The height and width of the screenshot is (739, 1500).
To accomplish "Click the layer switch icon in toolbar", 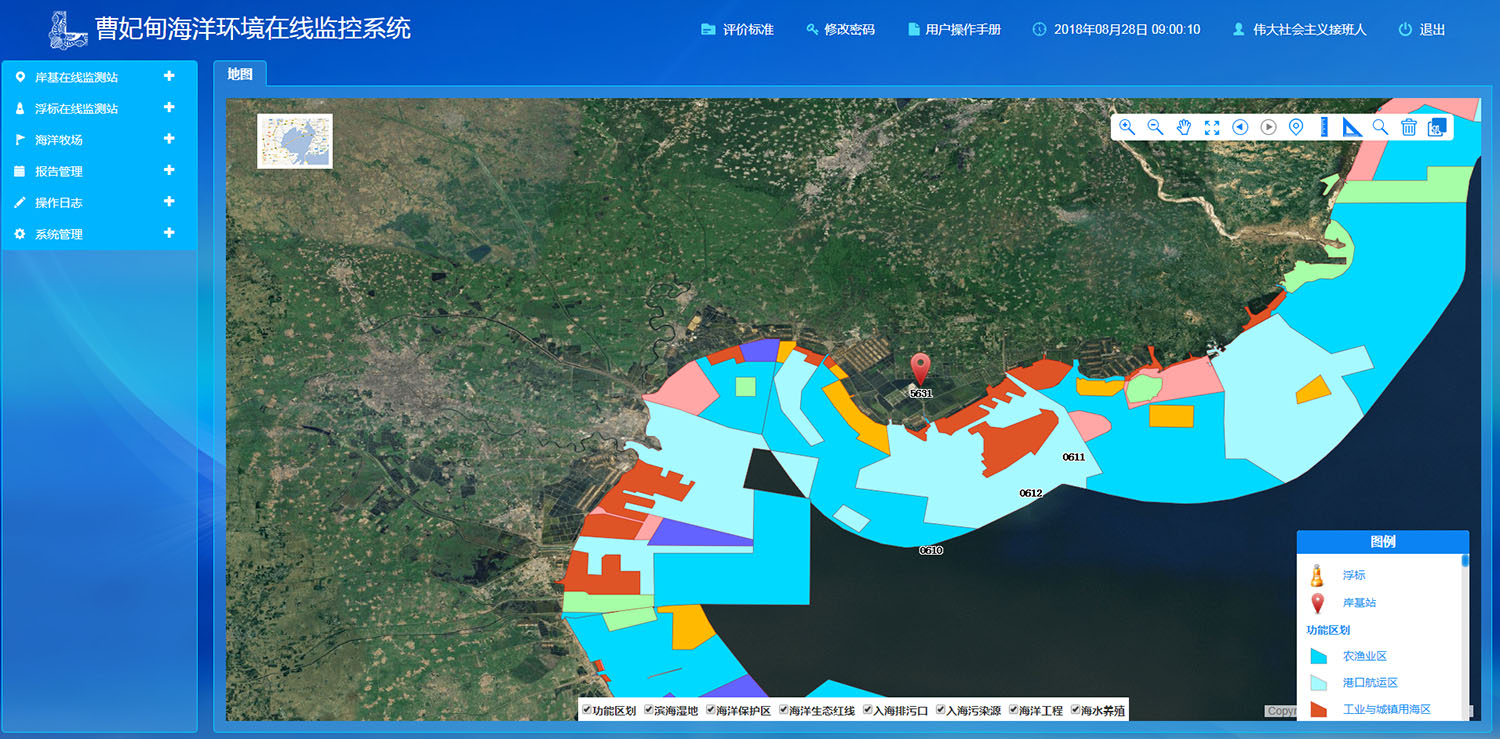I will click(x=1437, y=127).
